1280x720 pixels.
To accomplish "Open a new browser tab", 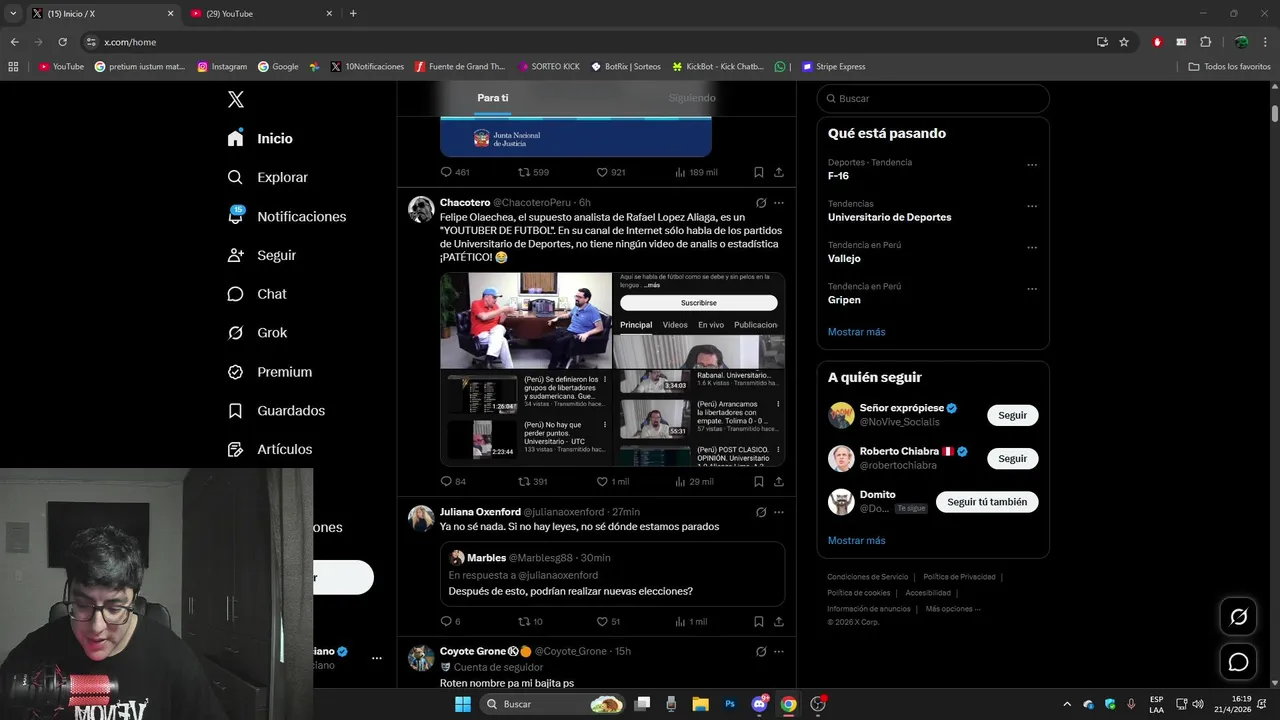I will point(353,13).
